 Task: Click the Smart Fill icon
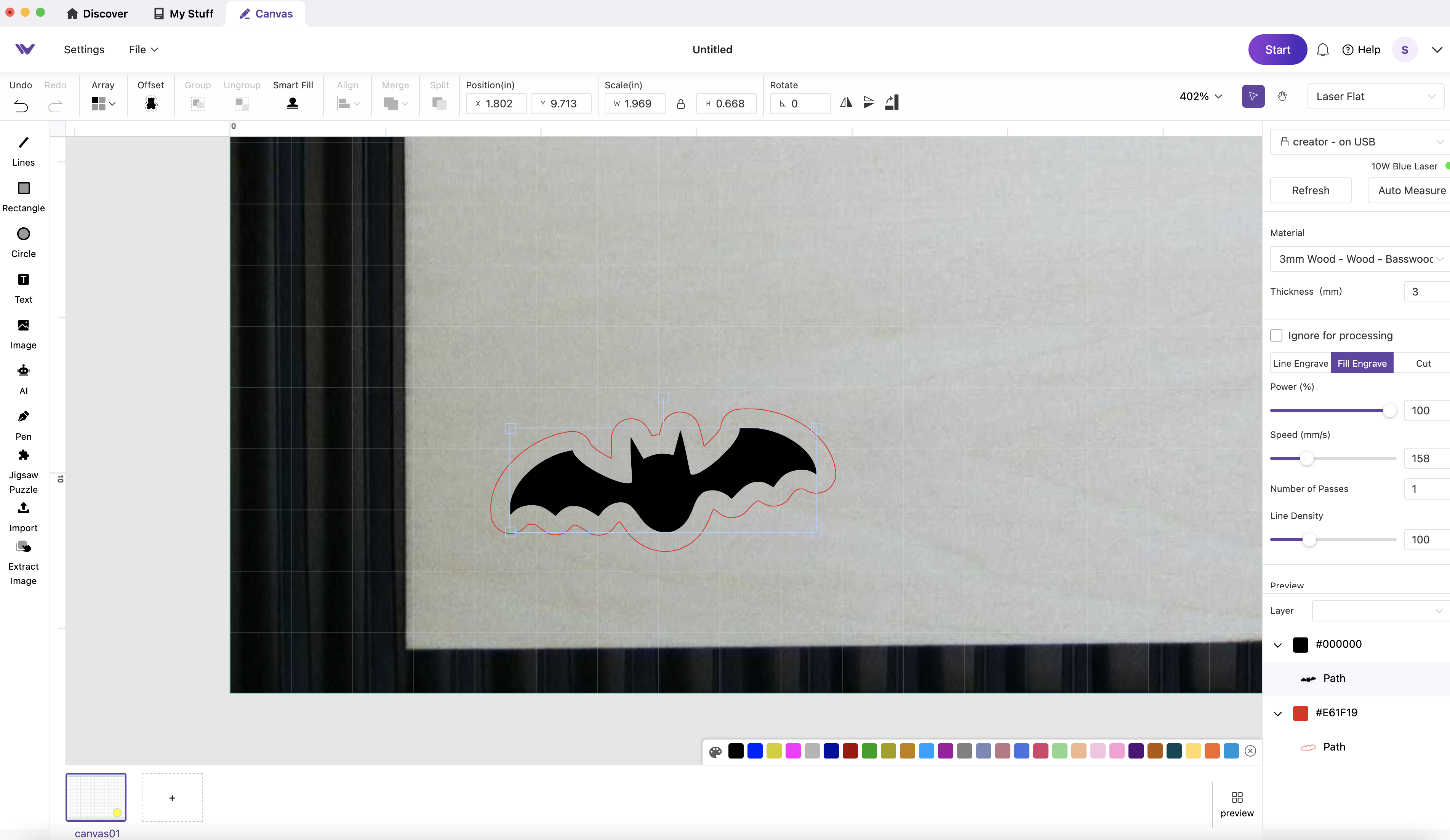293,104
